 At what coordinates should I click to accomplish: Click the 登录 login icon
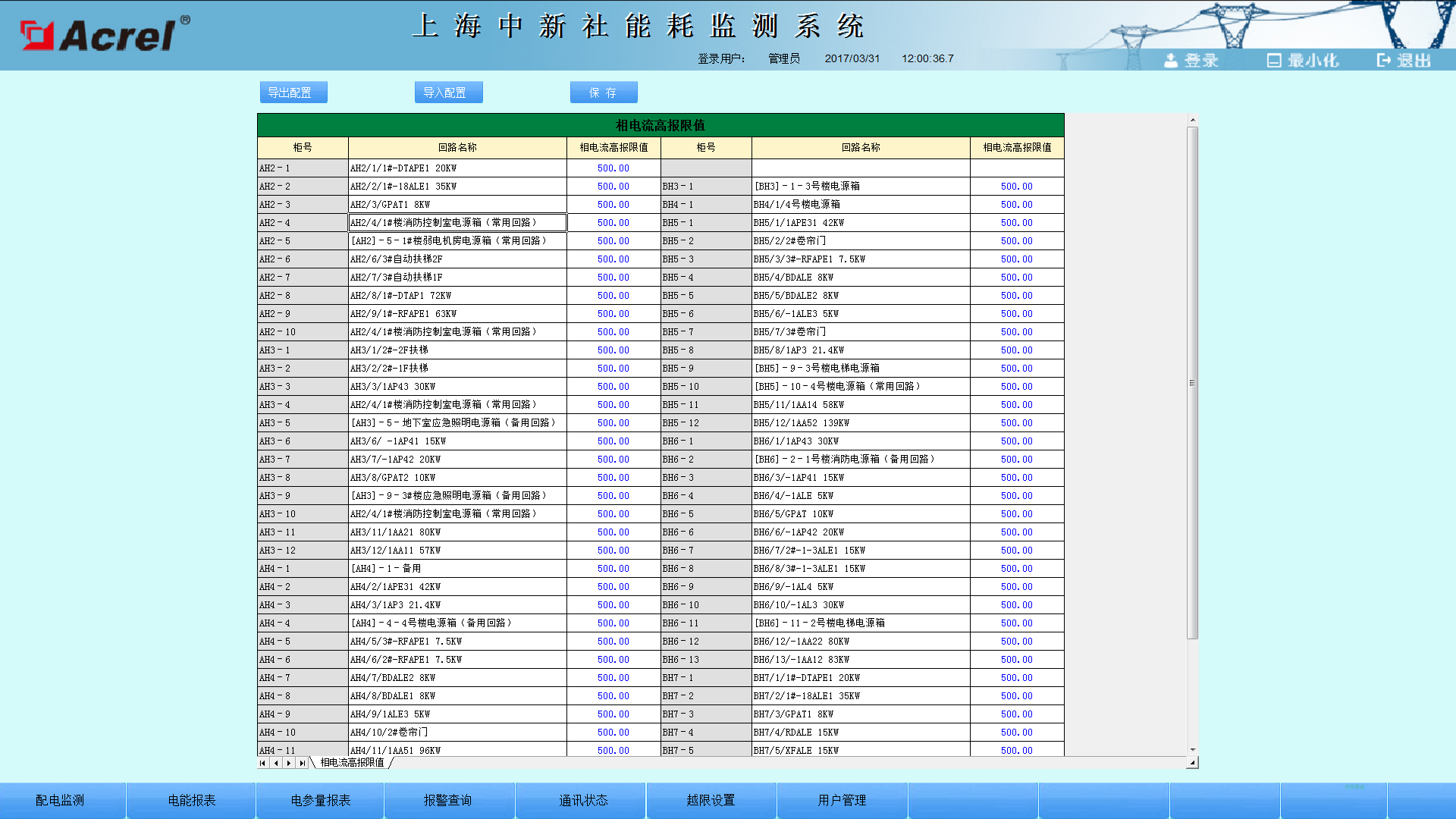click(1172, 60)
